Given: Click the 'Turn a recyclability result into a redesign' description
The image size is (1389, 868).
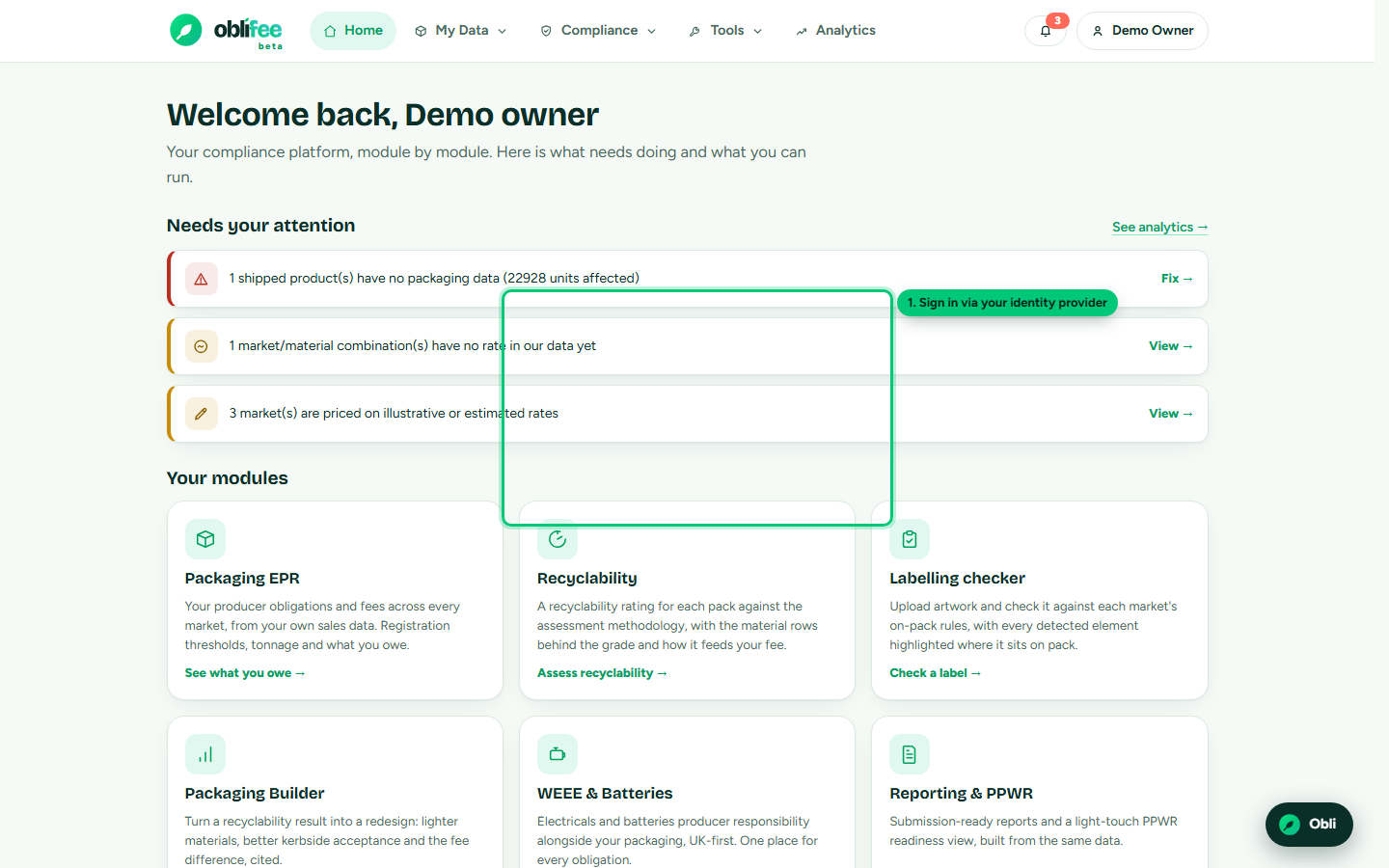Looking at the screenshot, I should 327,841.
